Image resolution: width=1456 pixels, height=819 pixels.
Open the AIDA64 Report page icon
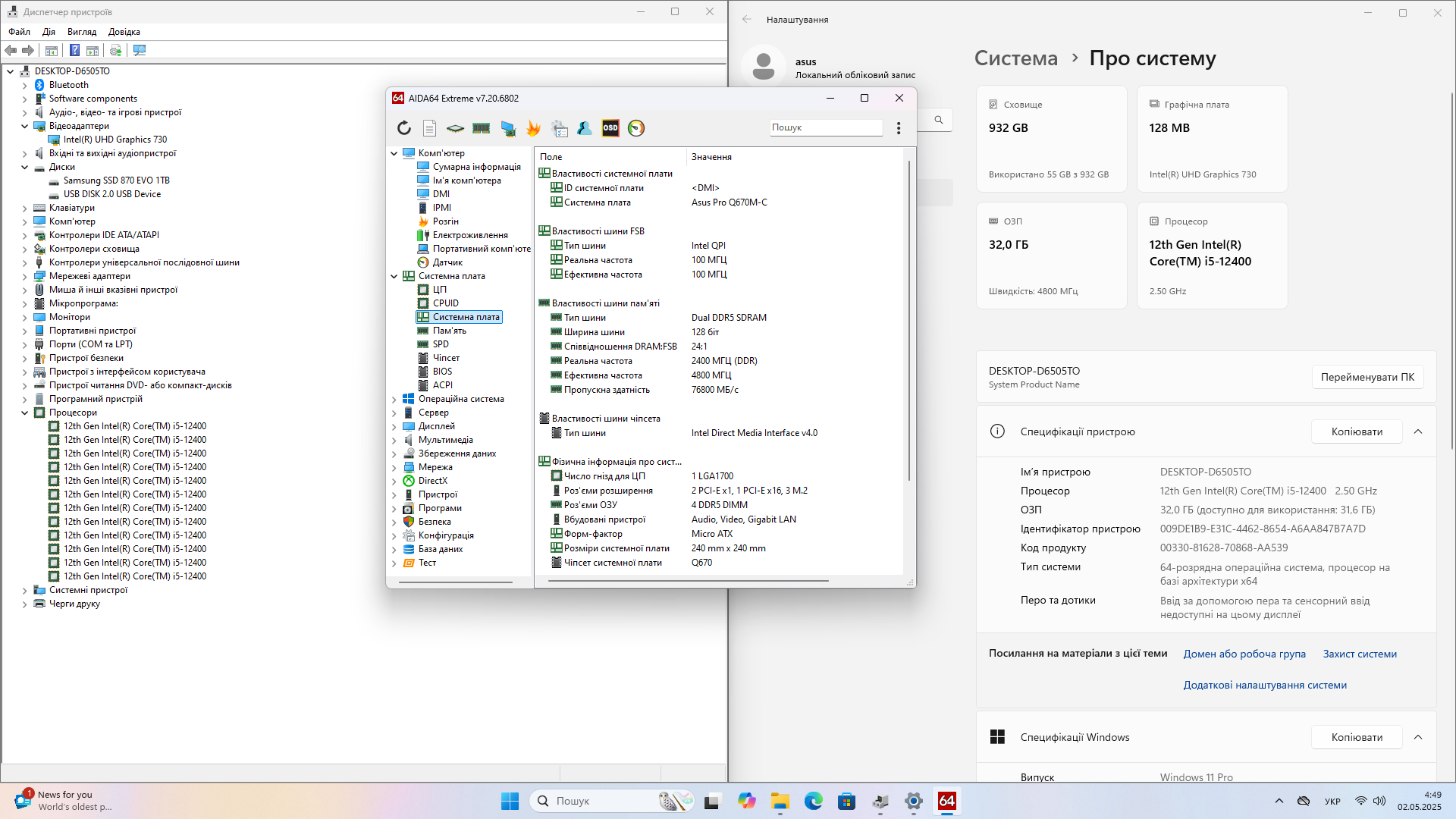[429, 128]
